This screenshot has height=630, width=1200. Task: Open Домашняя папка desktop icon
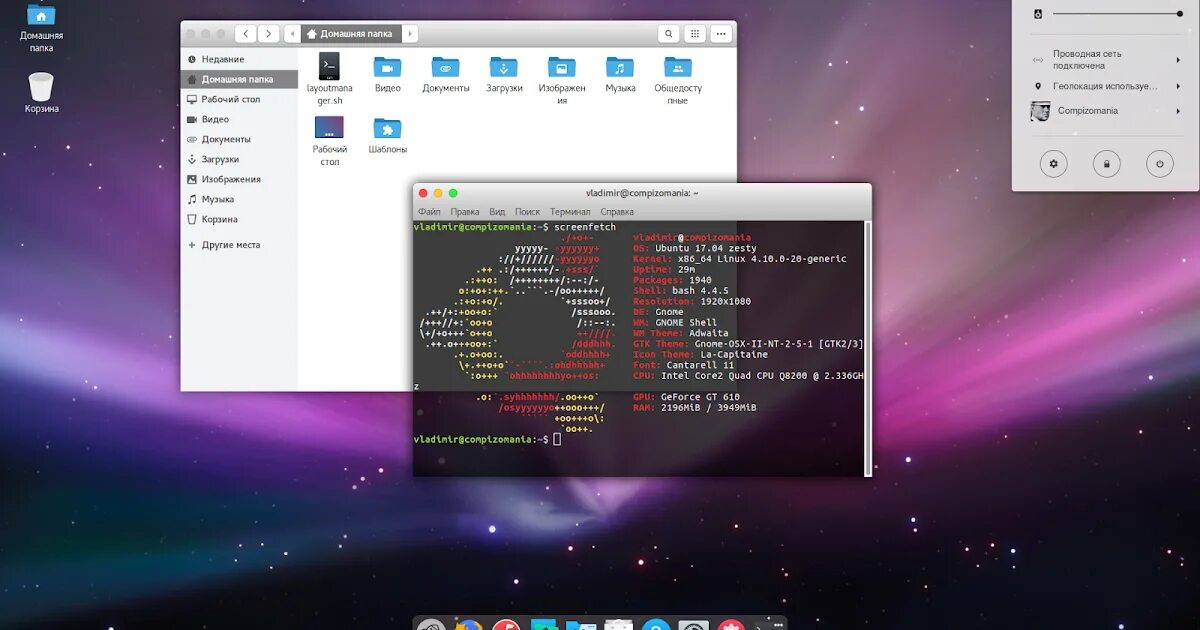[41, 27]
